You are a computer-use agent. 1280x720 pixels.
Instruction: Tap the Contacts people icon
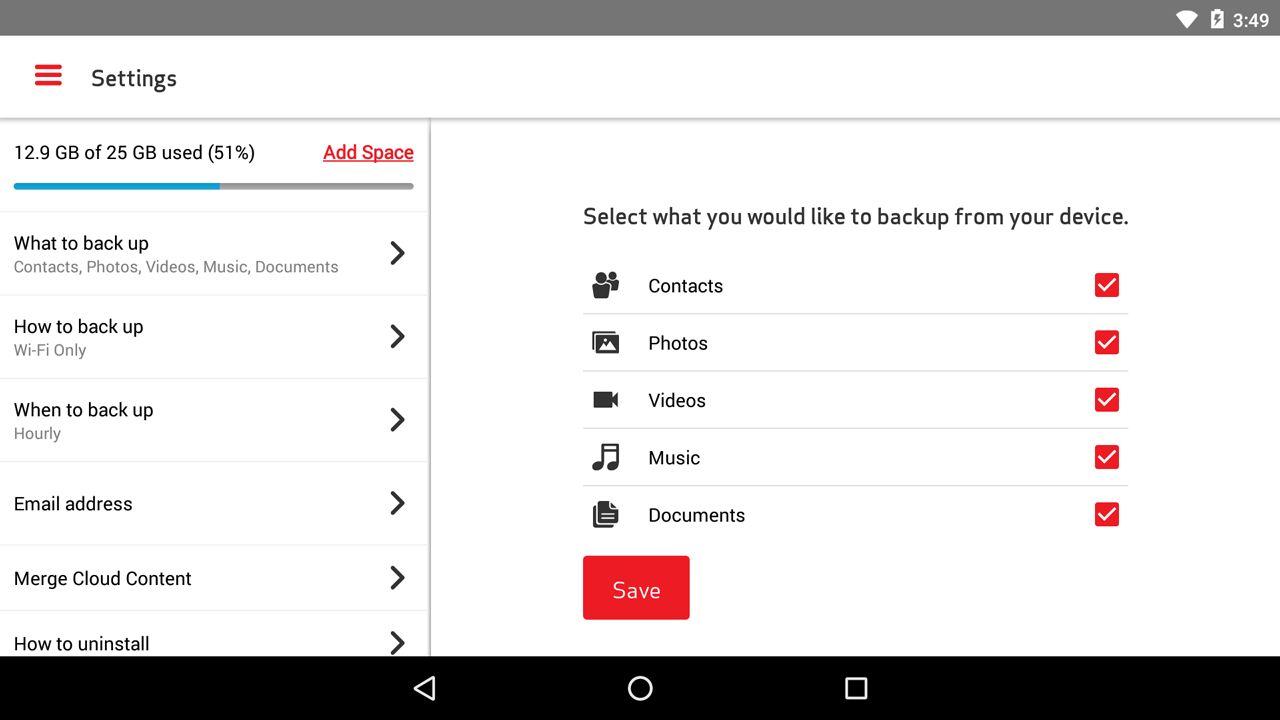pyautogui.click(x=606, y=285)
